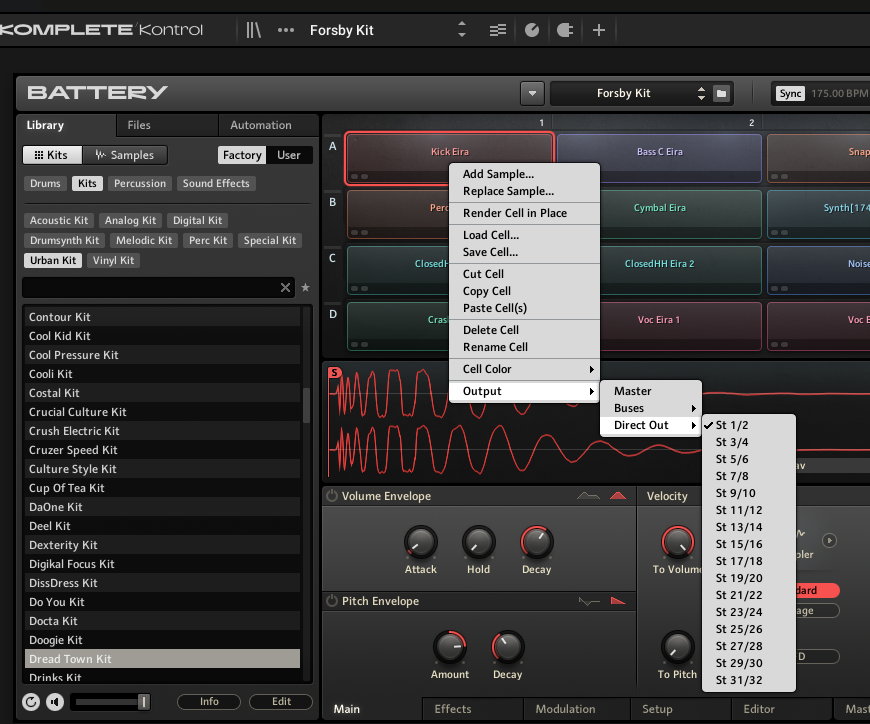Image resolution: width=870 pixels, height=724 pixels.
Task: Toggle the Volume Envelope power button
Action: (331, 496)
